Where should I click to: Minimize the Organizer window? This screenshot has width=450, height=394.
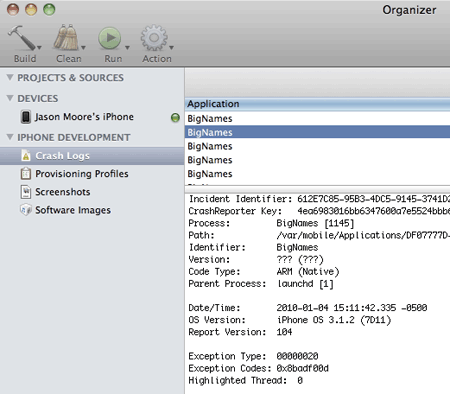pos(31,9)
